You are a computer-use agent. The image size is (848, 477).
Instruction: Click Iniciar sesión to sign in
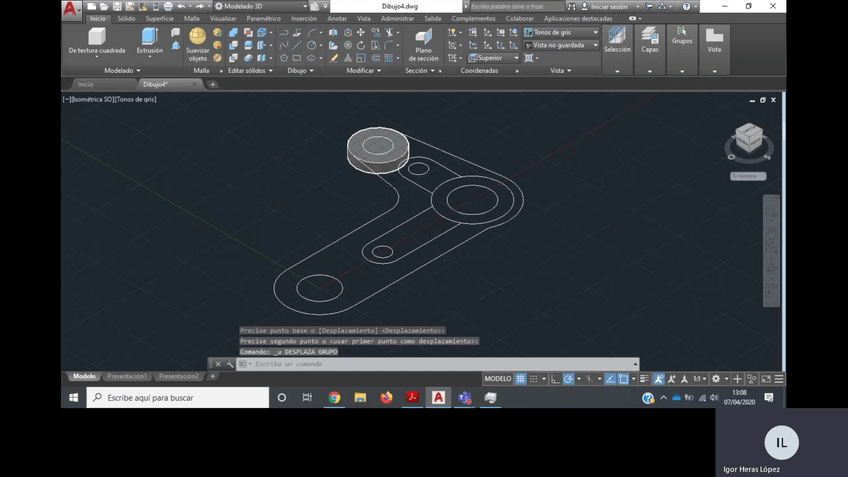point(609,6)
